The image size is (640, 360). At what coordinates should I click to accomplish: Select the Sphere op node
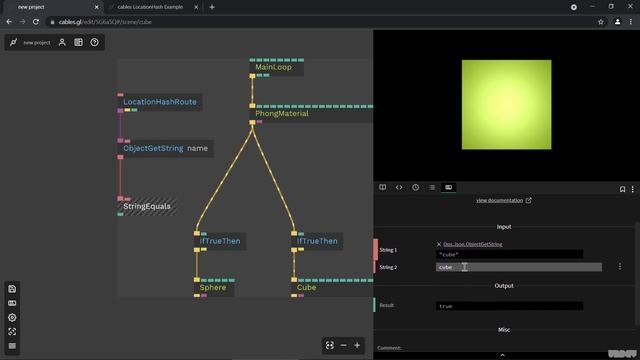pos(214,288)
